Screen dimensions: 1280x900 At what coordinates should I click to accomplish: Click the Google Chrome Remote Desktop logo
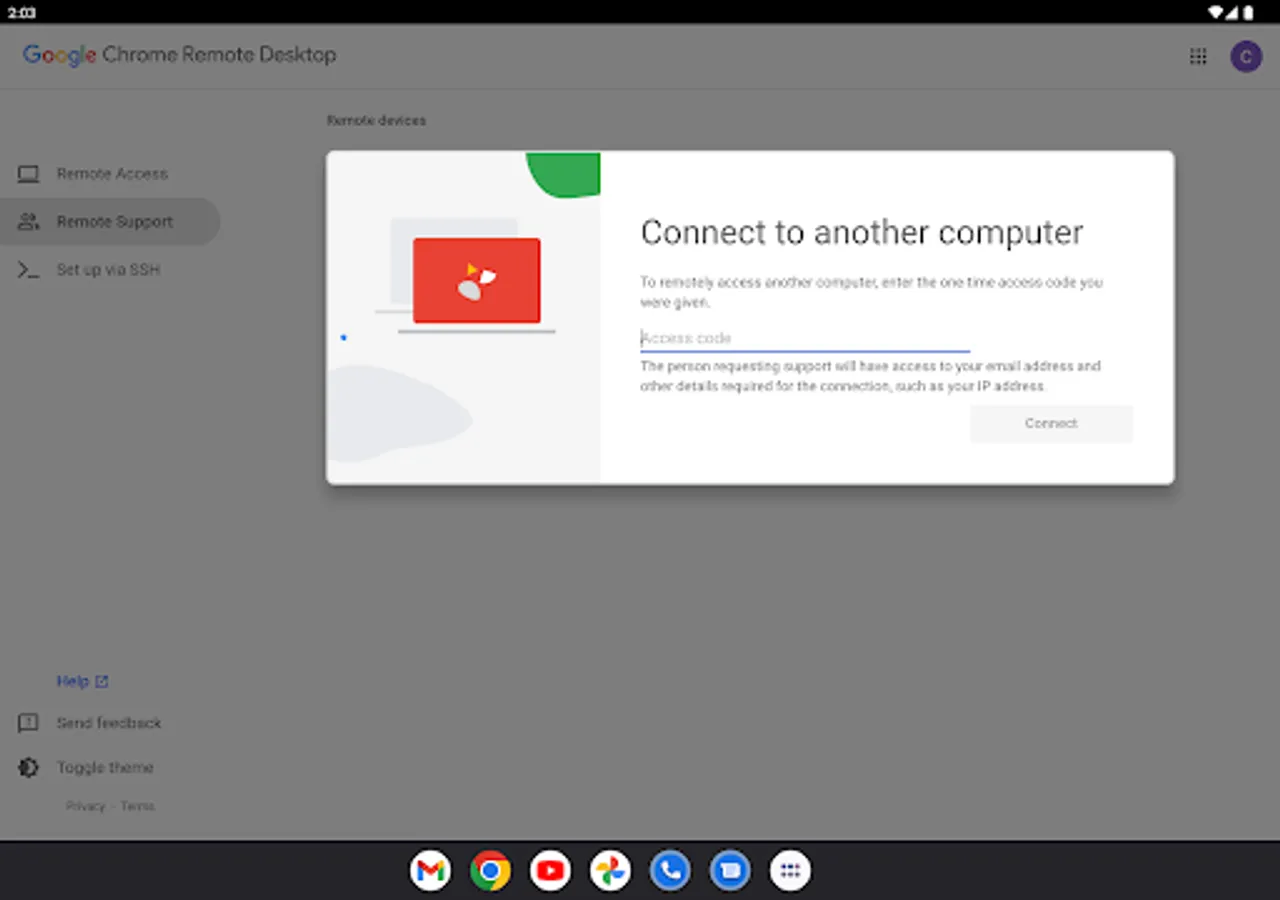pyautogui.click(x=178, y=55)
